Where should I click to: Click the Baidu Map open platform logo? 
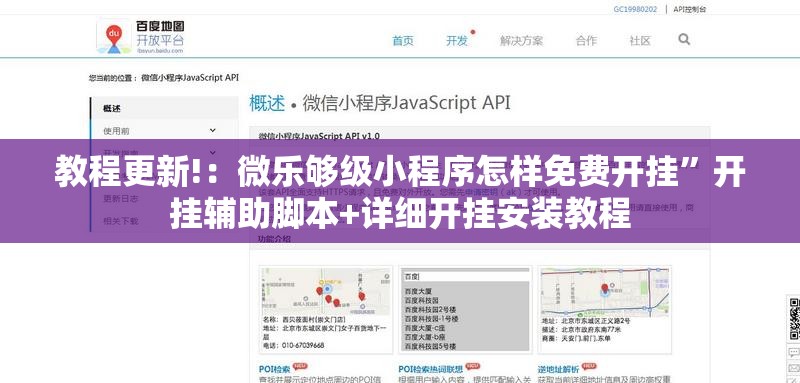click(140, 37)
